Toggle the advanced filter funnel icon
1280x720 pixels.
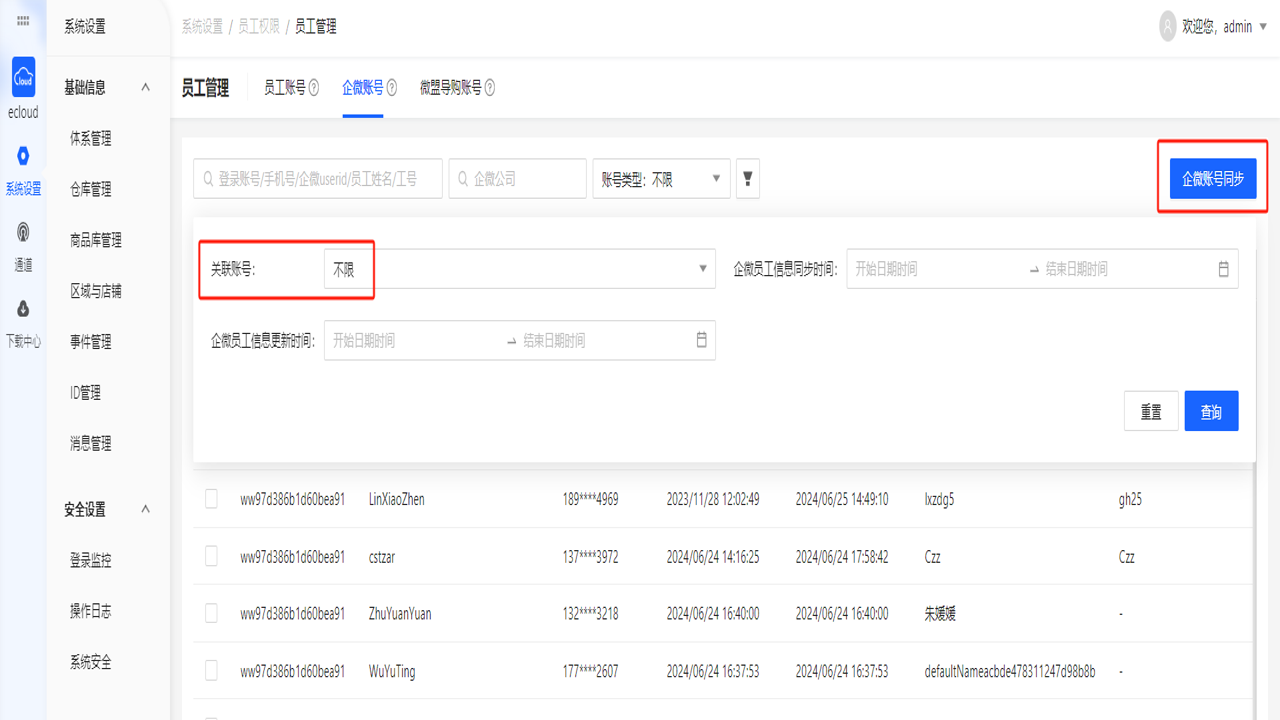point(748,179)
